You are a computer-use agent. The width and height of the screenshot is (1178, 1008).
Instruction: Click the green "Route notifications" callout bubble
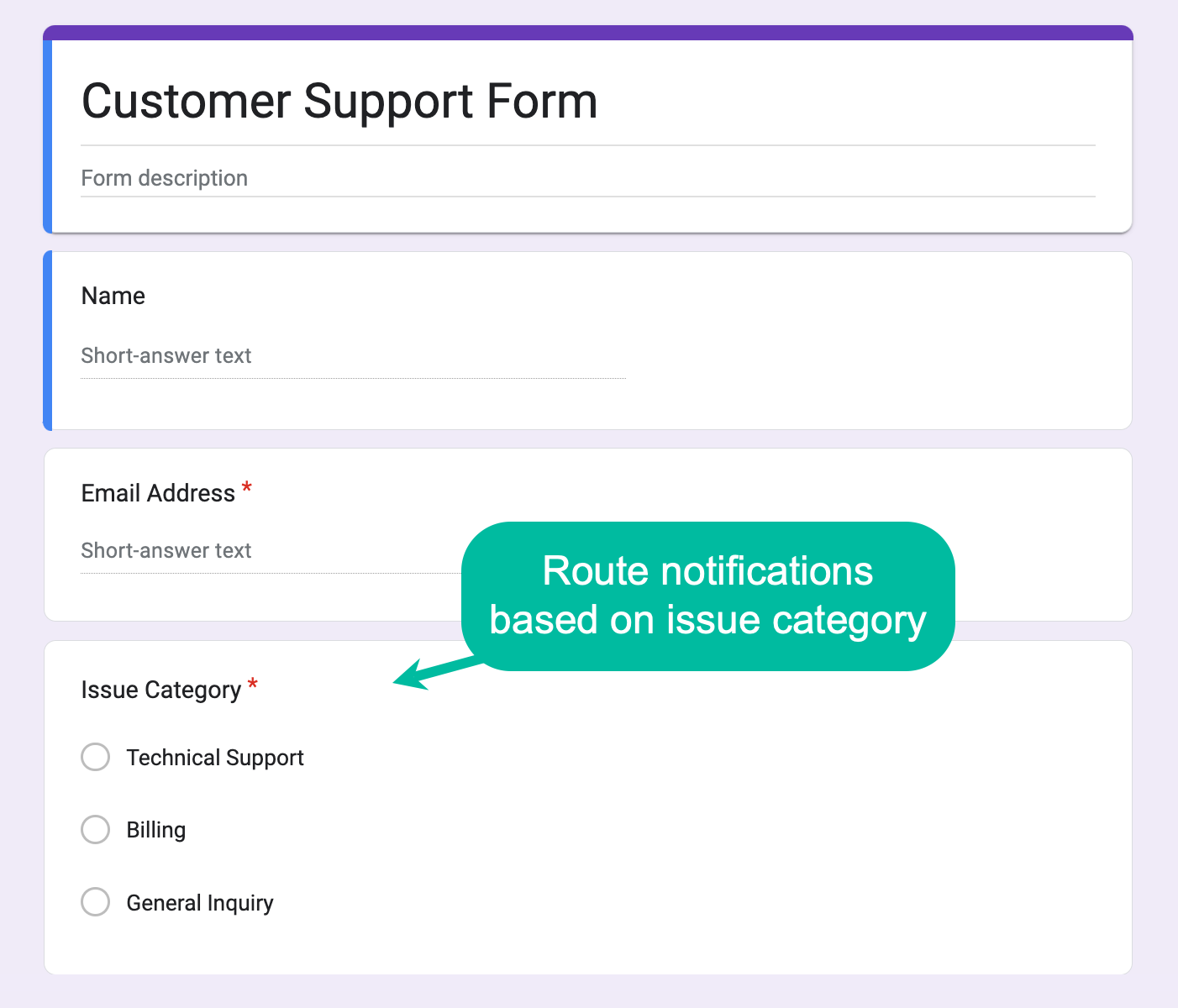707,596
